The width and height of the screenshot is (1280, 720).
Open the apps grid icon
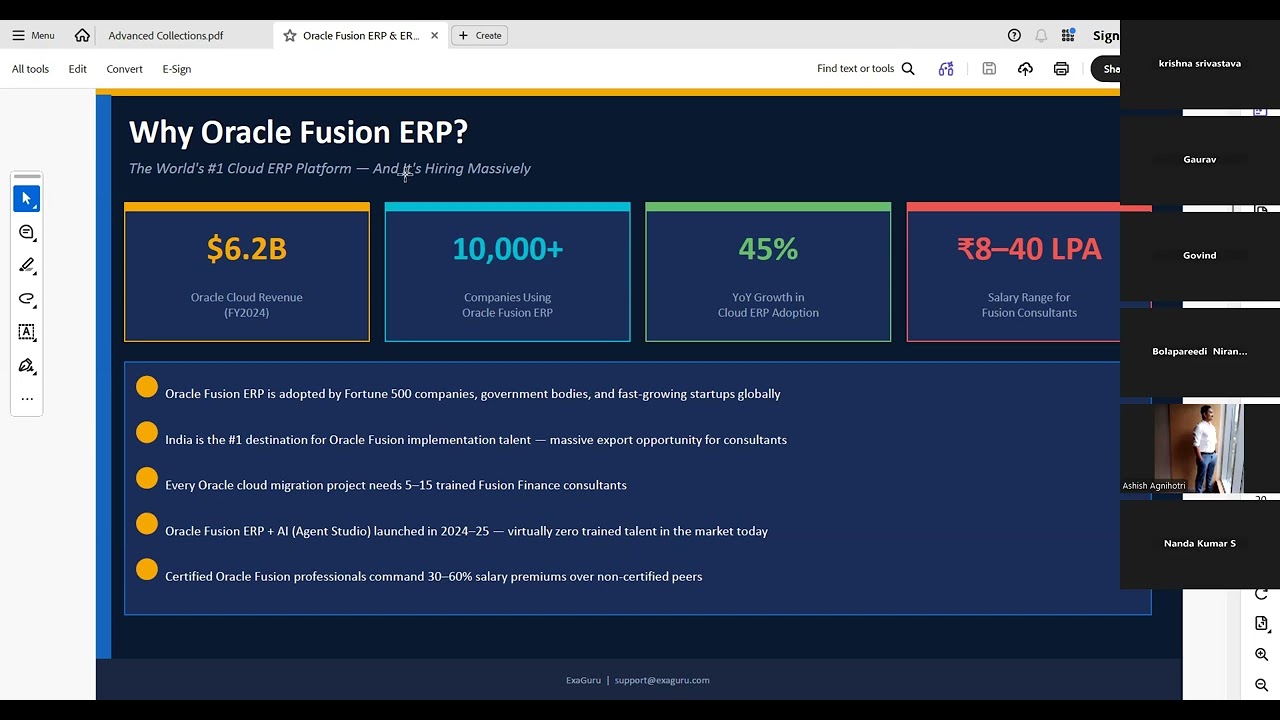pyautogui.click(x=1068, y=35)
